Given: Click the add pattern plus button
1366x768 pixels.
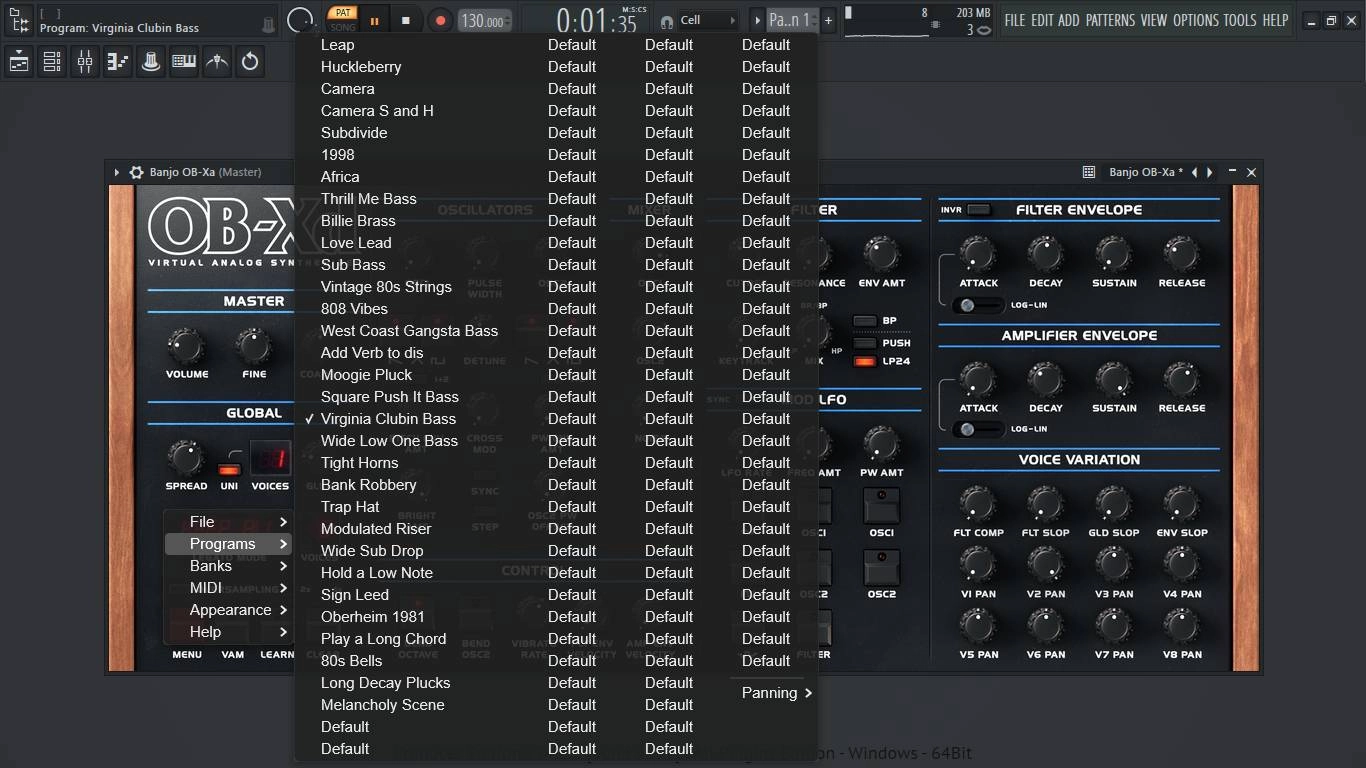Looking at the screenshot, I should click(828, 20).
